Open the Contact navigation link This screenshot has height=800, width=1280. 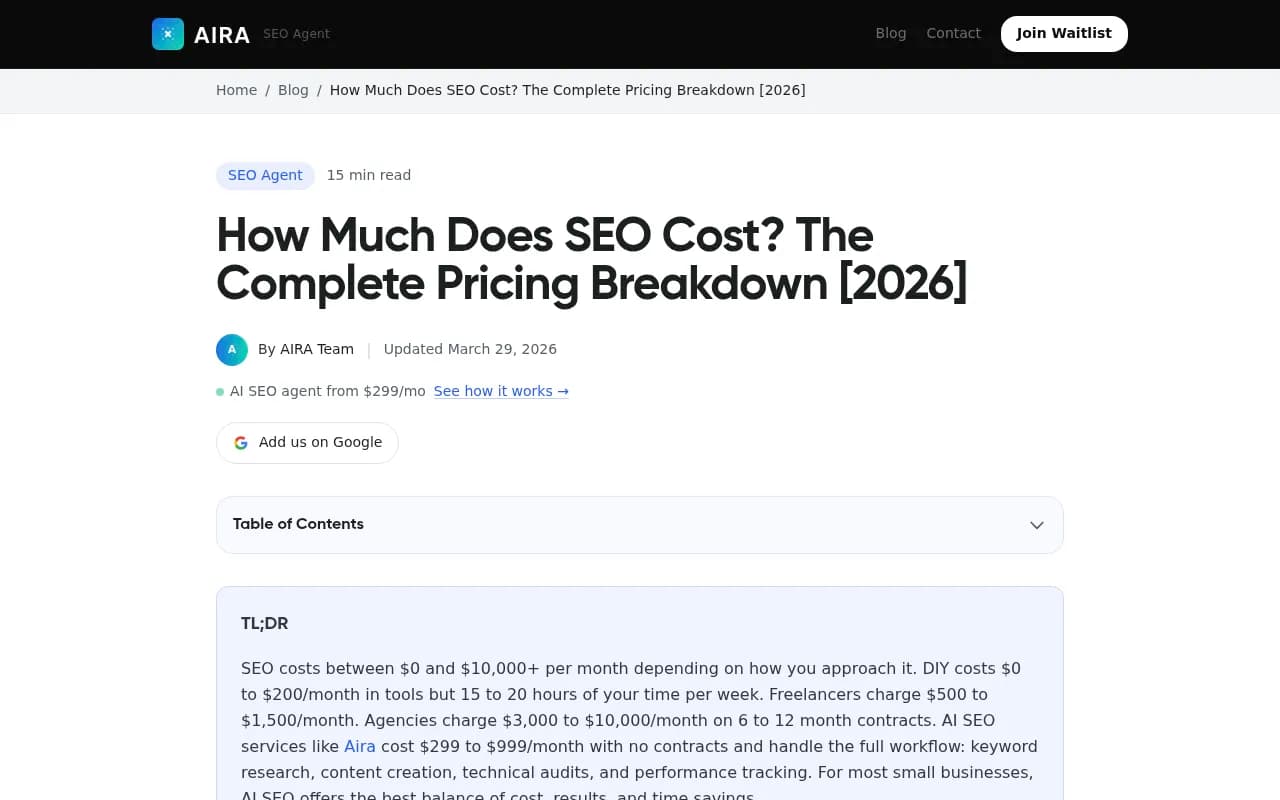click(953, 33)
